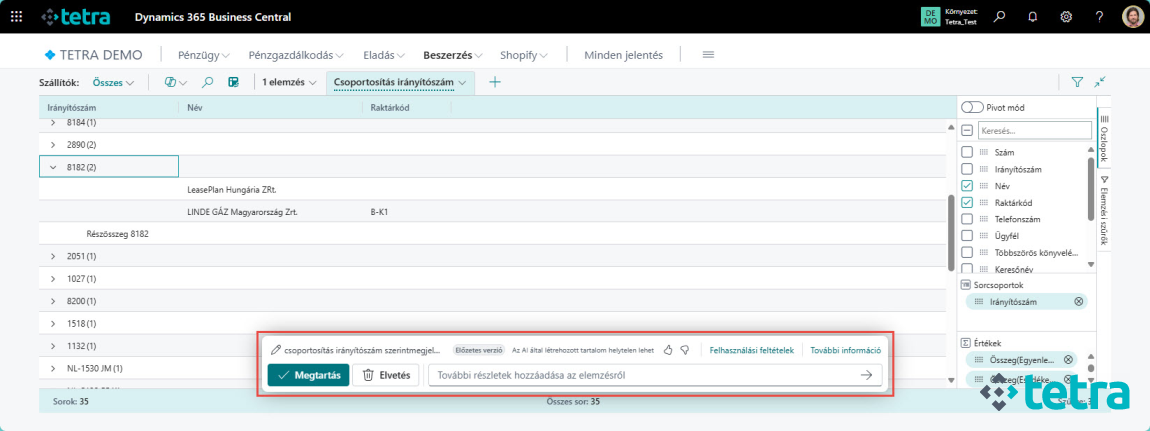Select the Csoportosítás irányítószám tab

393,82
